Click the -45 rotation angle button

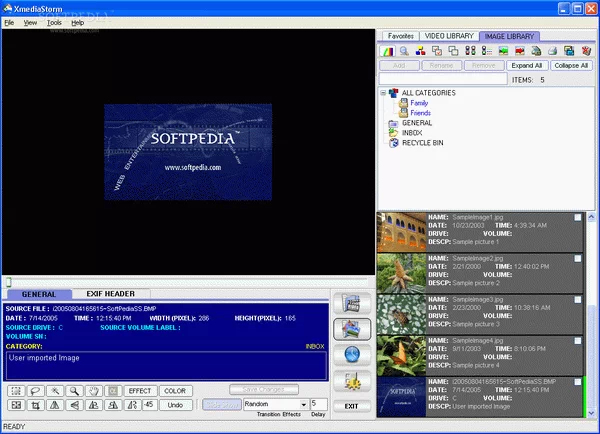(x=149, y=405)
